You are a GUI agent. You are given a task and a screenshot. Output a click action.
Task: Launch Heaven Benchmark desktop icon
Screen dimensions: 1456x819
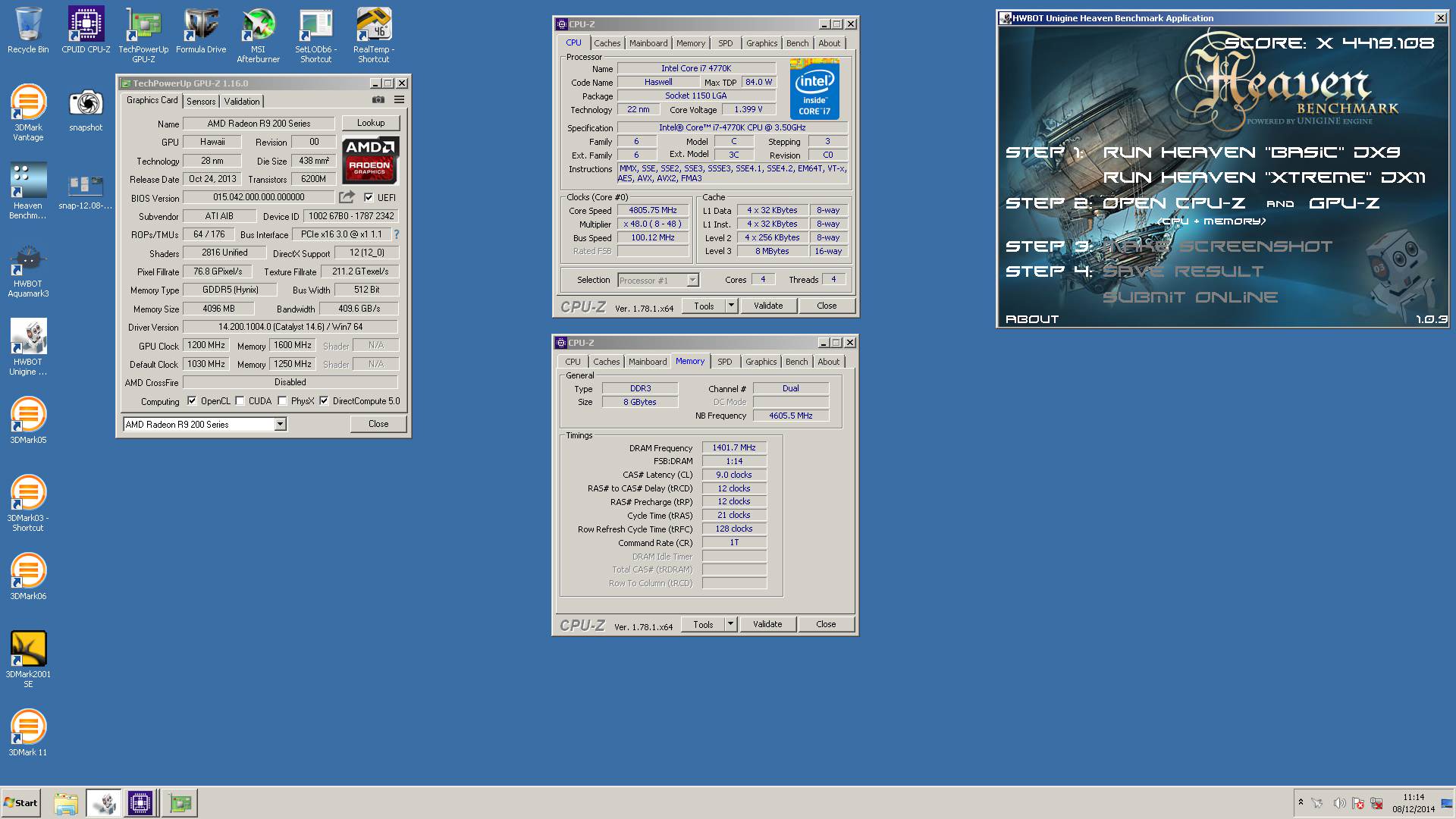pyautogui.click(x=28, y=190)
